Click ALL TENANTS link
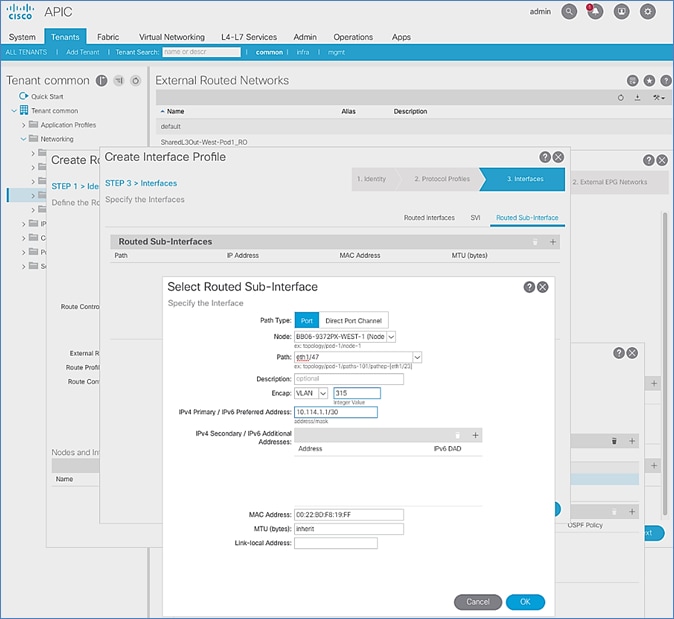The width and height of the screenshot is (674, 619). tap(26, 52)
